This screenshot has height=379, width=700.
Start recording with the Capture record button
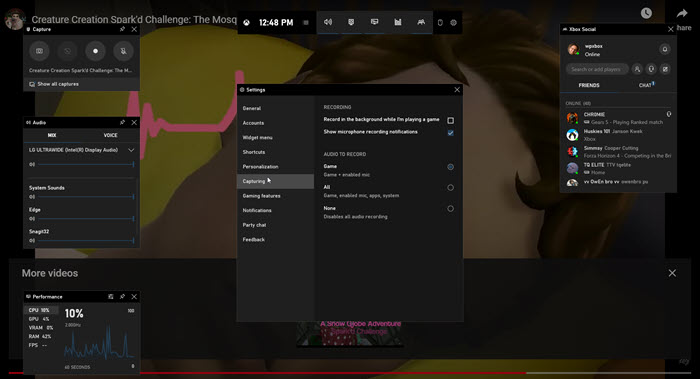click(x=95, y=51)
